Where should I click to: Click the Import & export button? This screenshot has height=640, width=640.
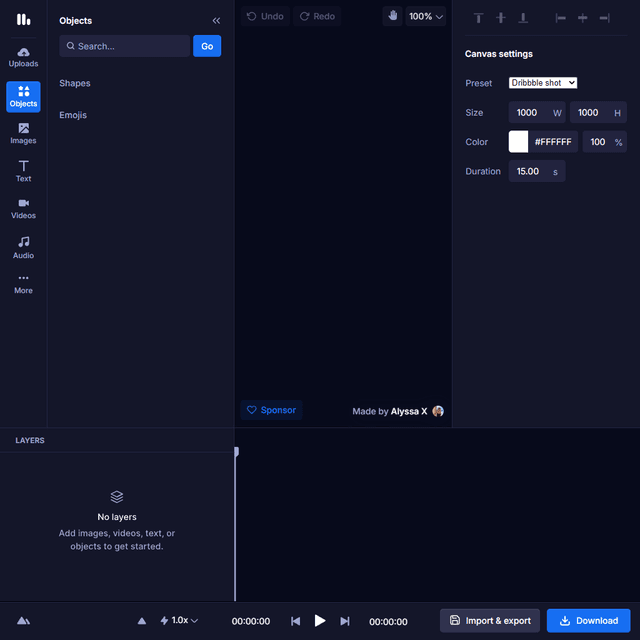click(490, 620)
